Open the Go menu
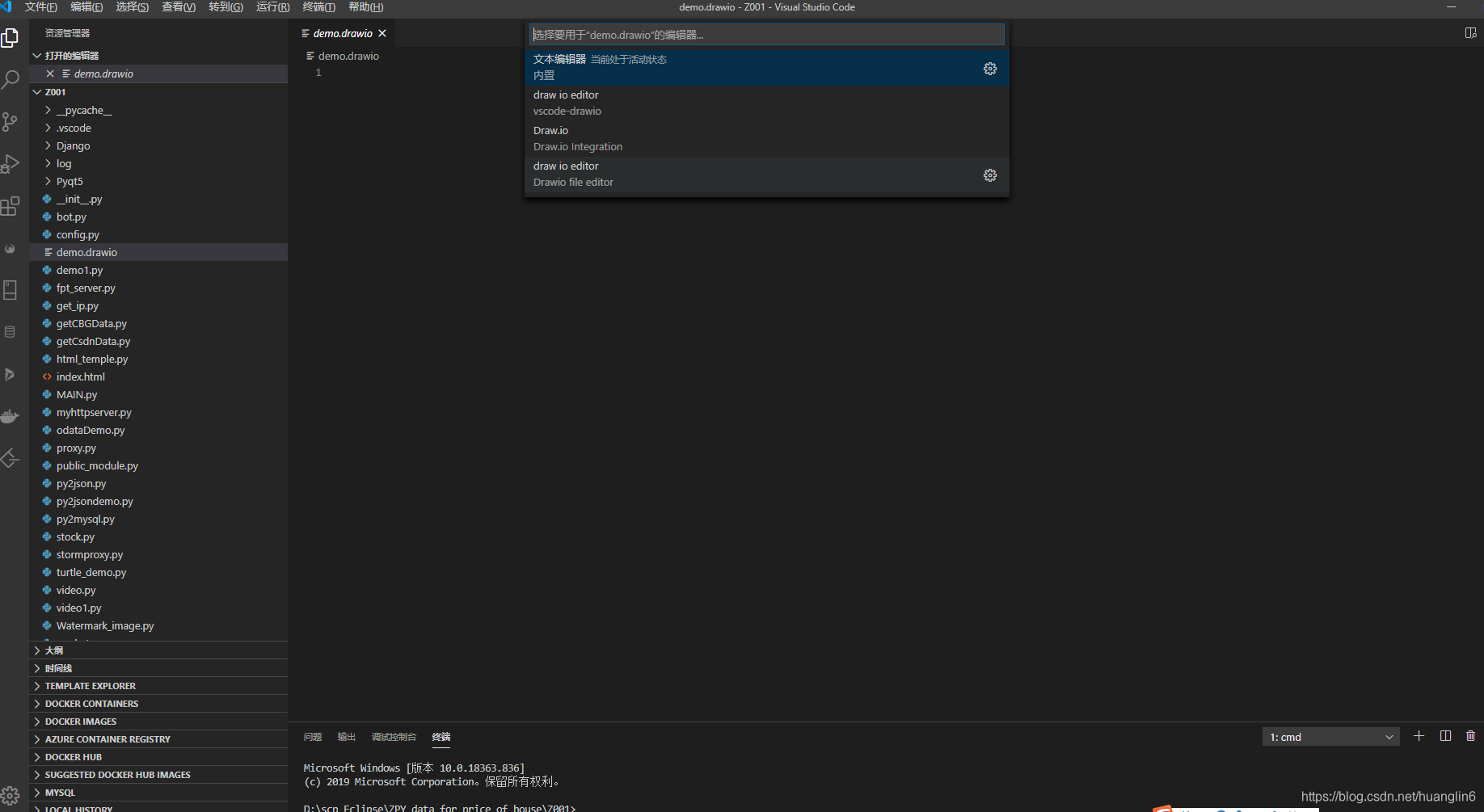Image resolution: width=1484 pixels, height=812 pixels. pyautogui.click(x=226, y=7)
